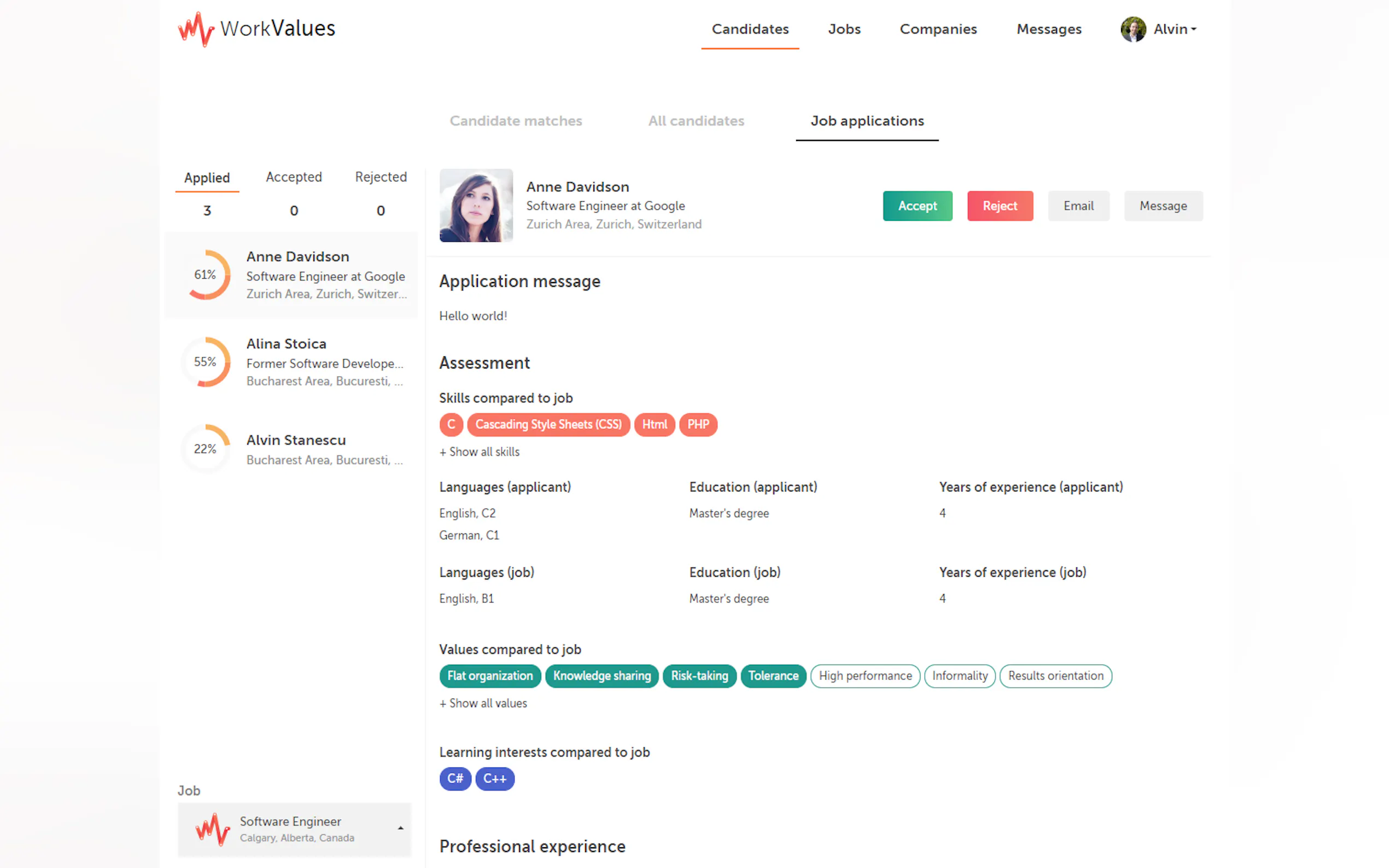
Task: Open Anne Davidson's profile photo
Action: tap(475, 205)
